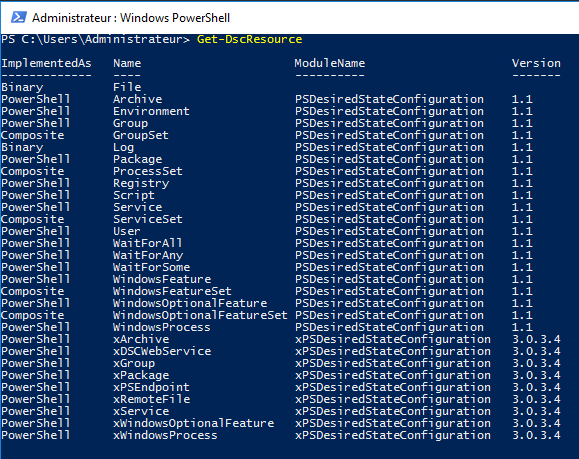Select the resource name xGroup

coord(134,363)
